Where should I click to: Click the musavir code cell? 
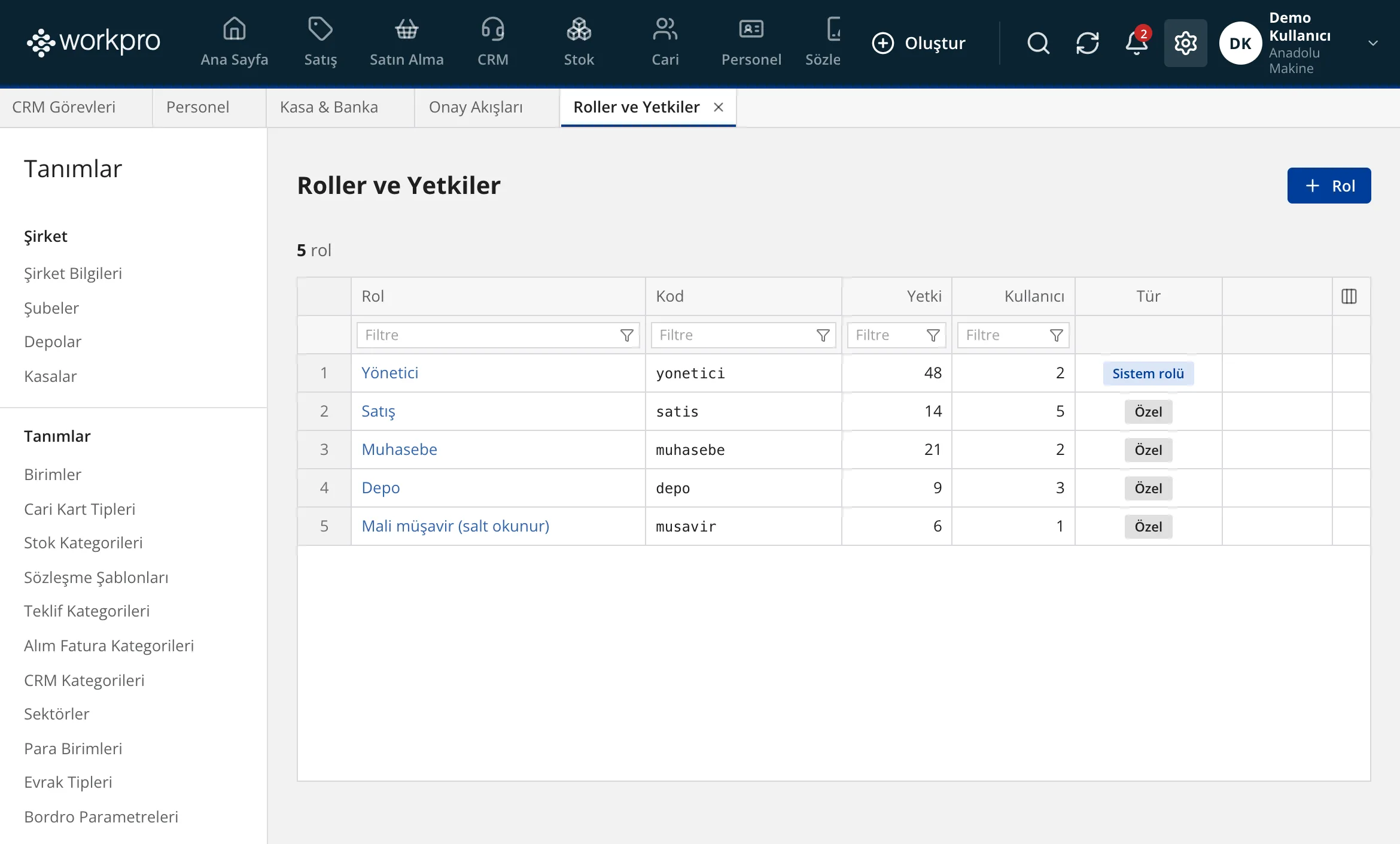click(744, 526)
